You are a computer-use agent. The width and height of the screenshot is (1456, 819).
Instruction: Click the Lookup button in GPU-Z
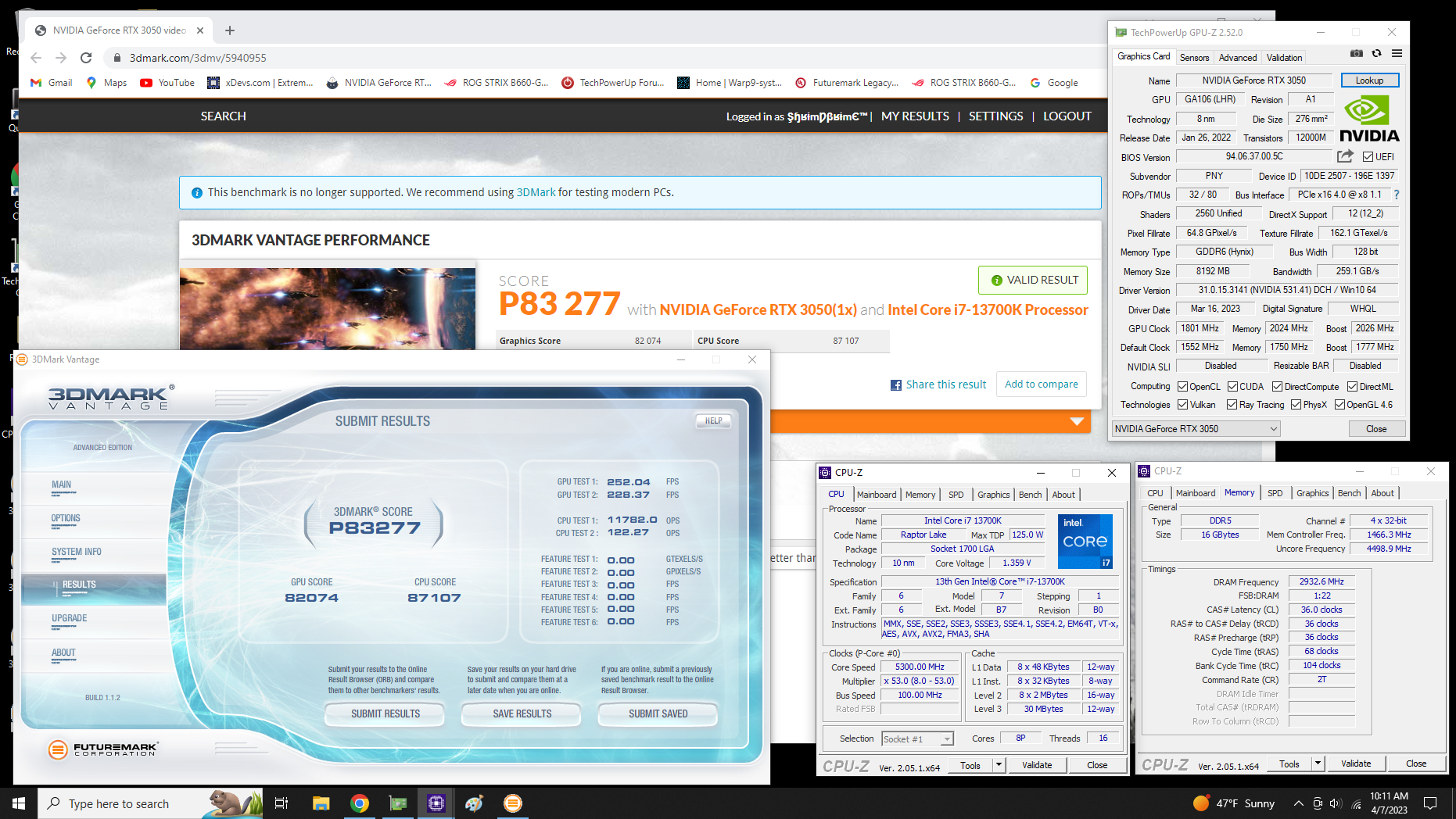point(1370,80)
